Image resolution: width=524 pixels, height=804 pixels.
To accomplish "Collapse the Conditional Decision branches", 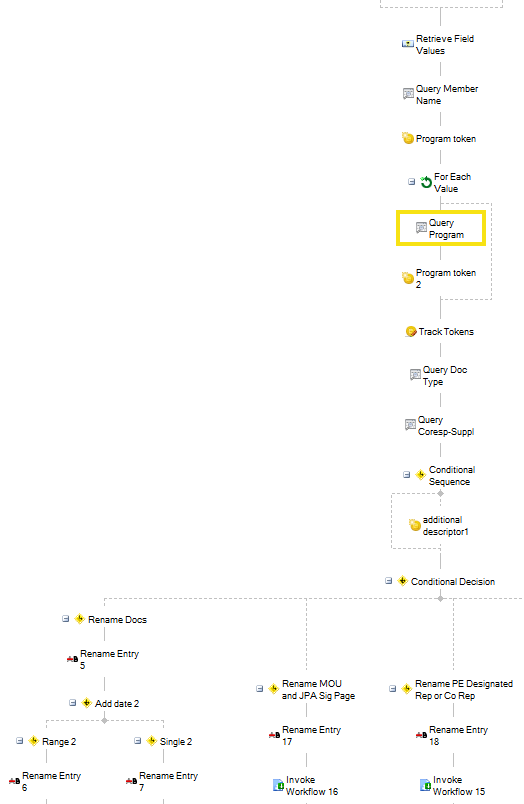I will [x=388, y=581].
